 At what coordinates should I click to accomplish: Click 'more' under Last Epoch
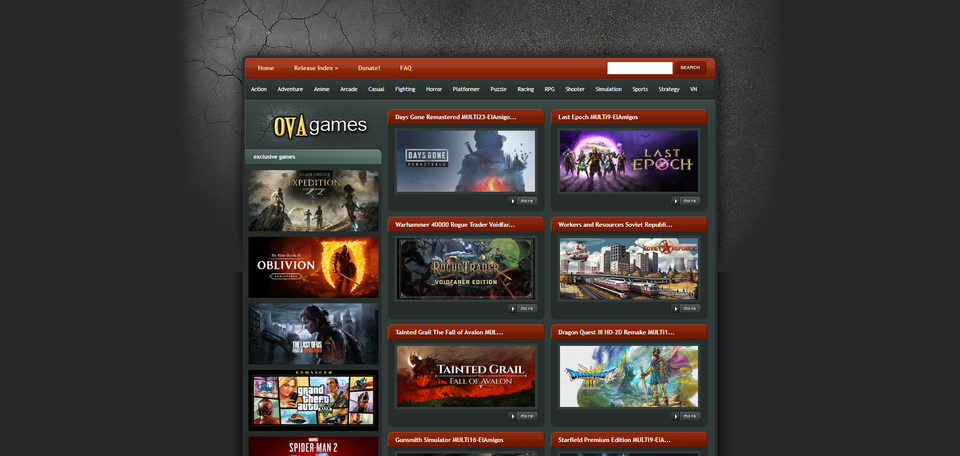(x=690, y=201)
